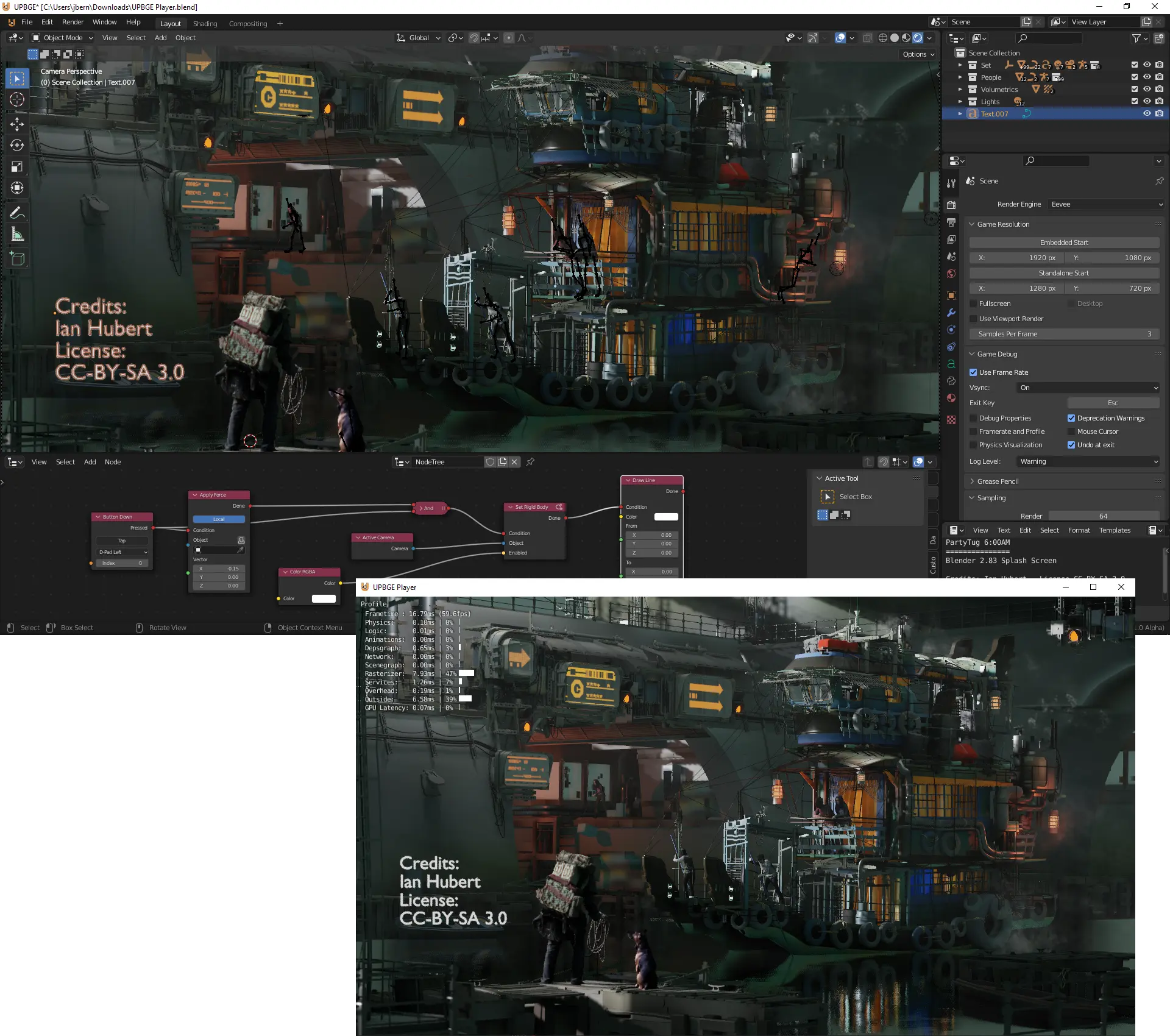Click the Samples Per Frame field
The image size is (1170, 1036).
pyautogui.click(x=1064, y=334)
